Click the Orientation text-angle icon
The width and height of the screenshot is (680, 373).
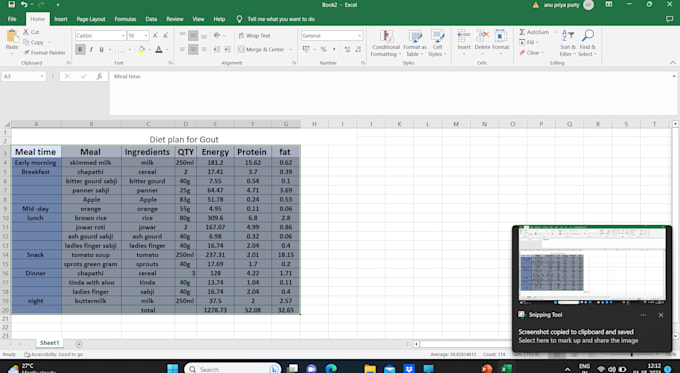(217, 35)
